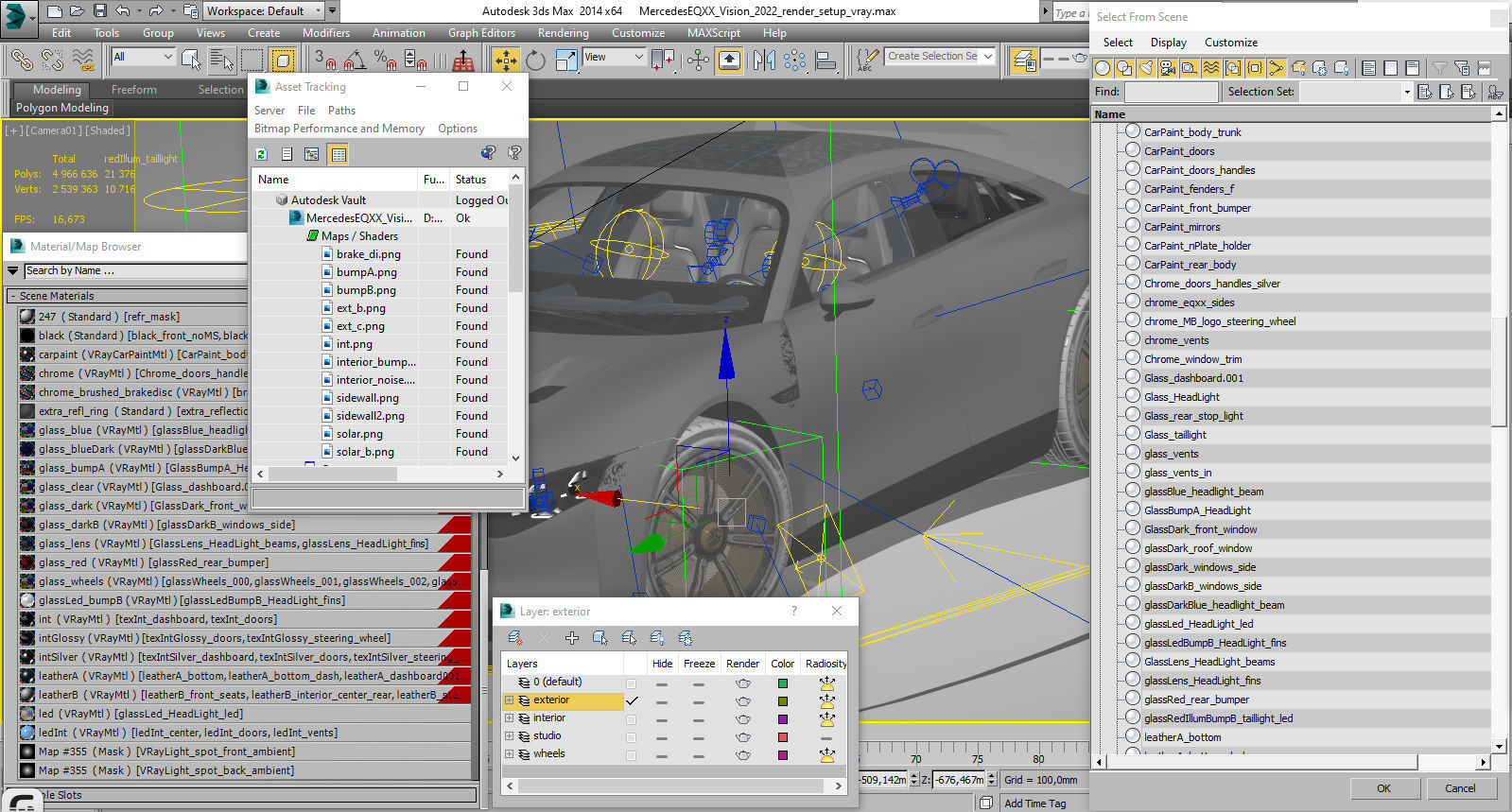
Task: Toggle render teapot for studio layer
Action: coord(742,736)
